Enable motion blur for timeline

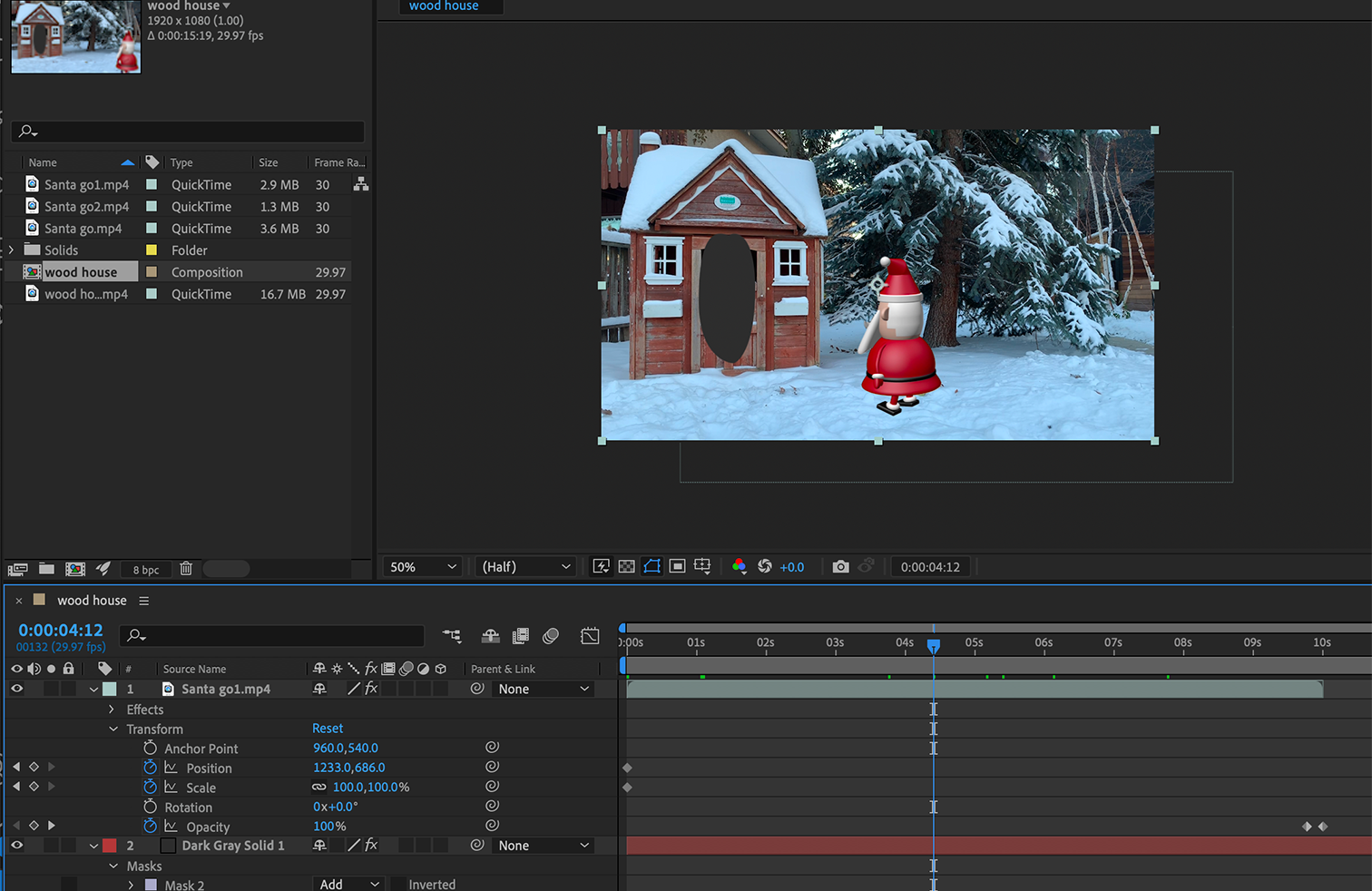coord(551,636)
